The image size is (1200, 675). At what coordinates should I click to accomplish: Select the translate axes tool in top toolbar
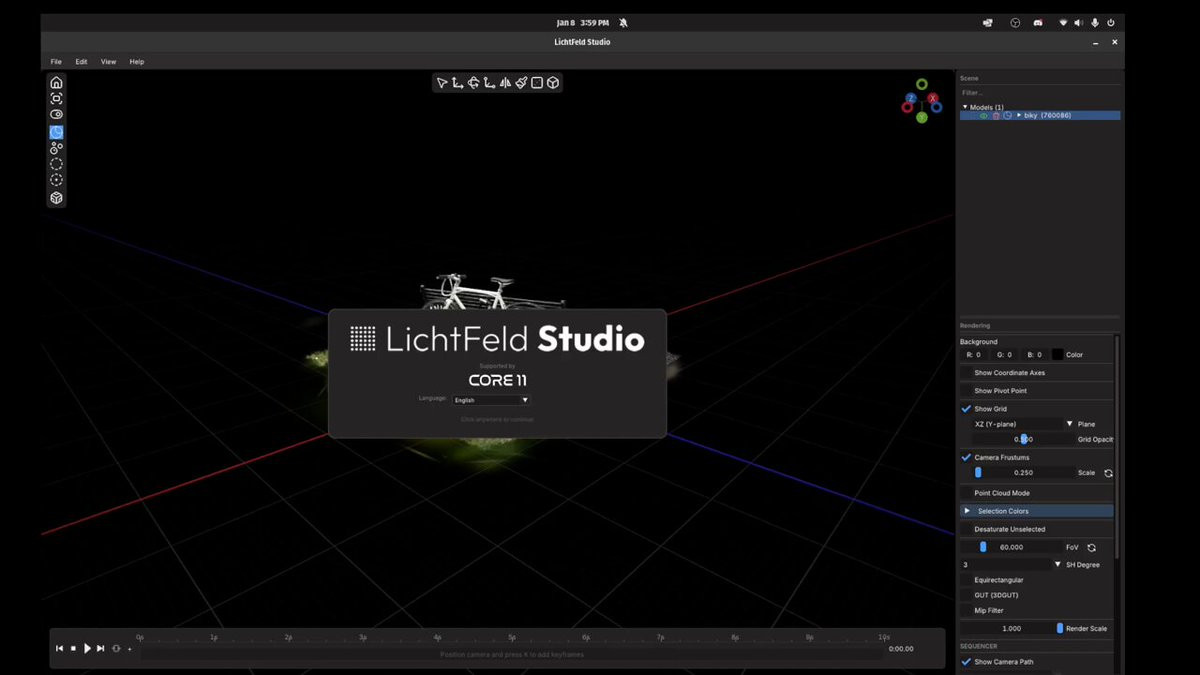[457, 83]
